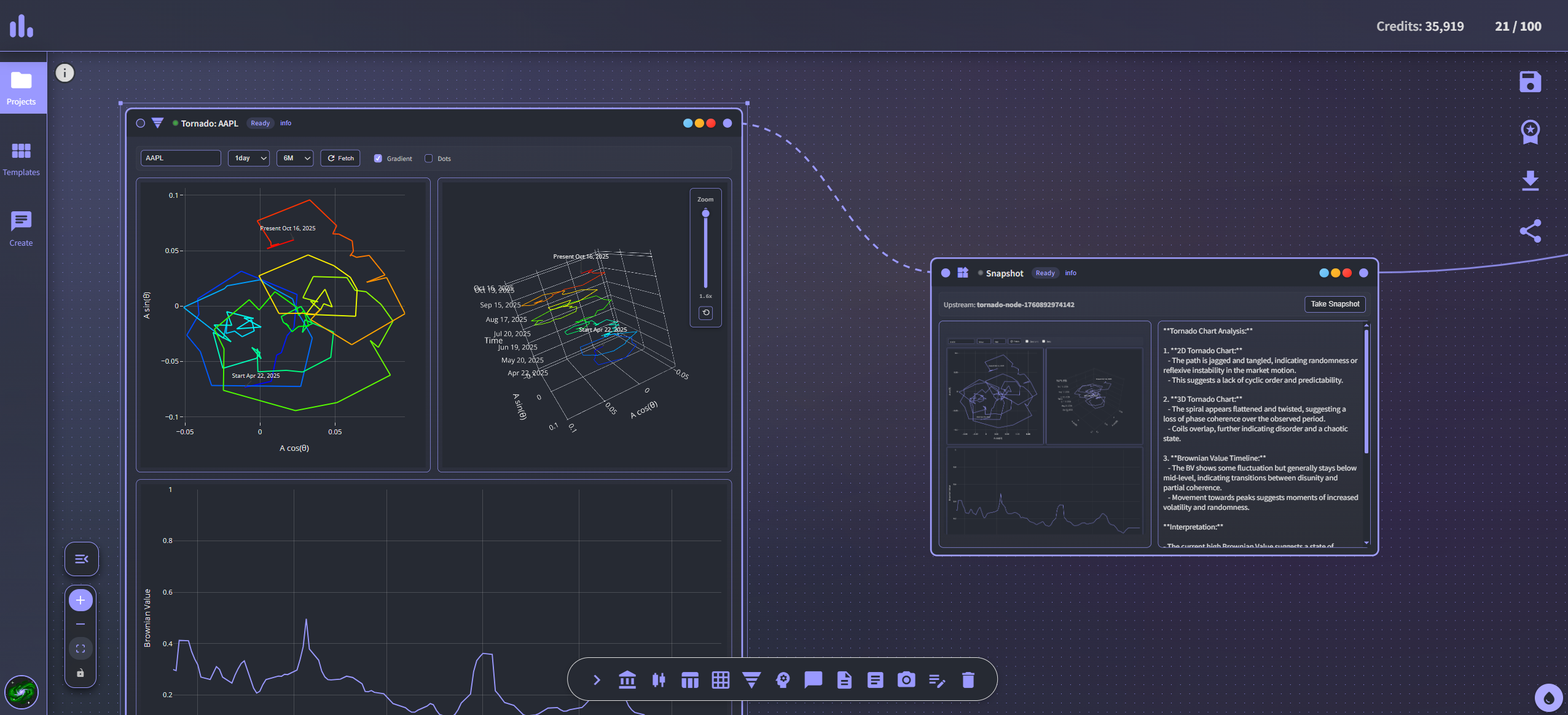Select the radio circle in the Tornado node header
This screenshot has height=715, width=1568.
pos(141,123)
